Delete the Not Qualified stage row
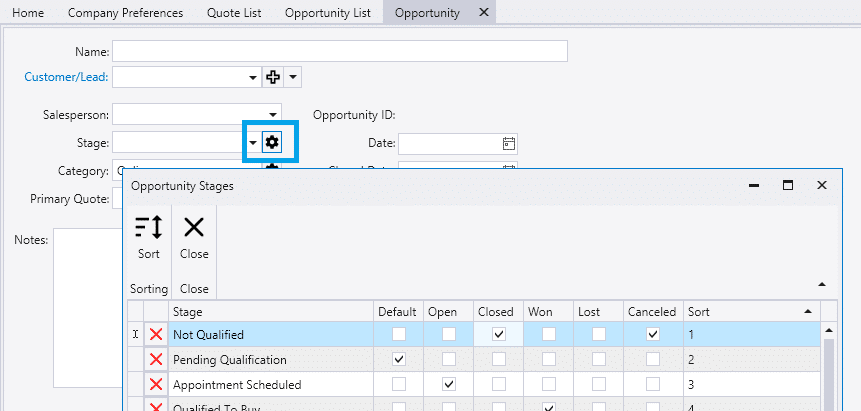Viewport: 861px width, 411px height. [x=156, y=335]
